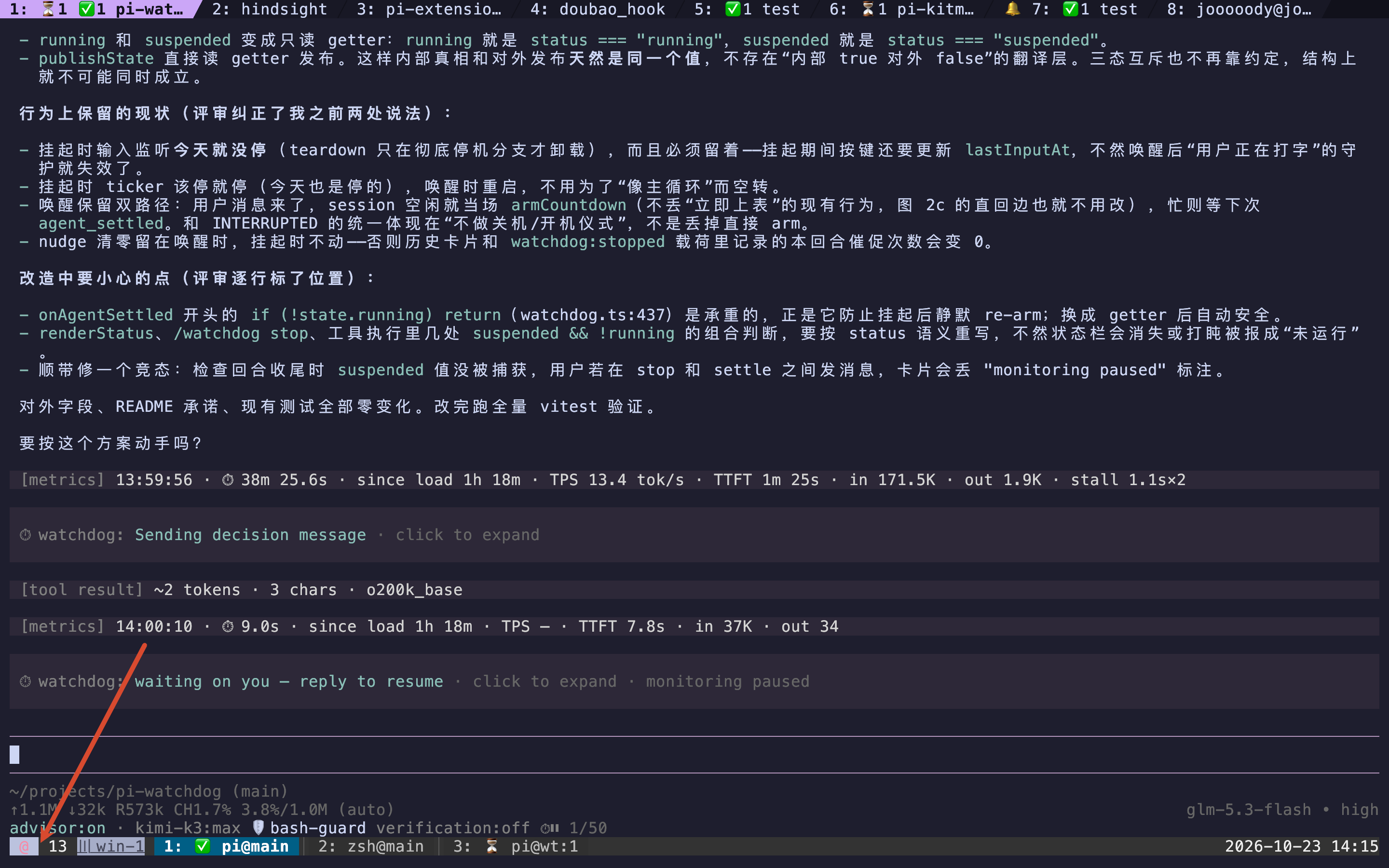Click the watchdog icon on waiting on you row
Image resolution: width=1389 pixels, height=868 pixels.
tap(25, 681)
